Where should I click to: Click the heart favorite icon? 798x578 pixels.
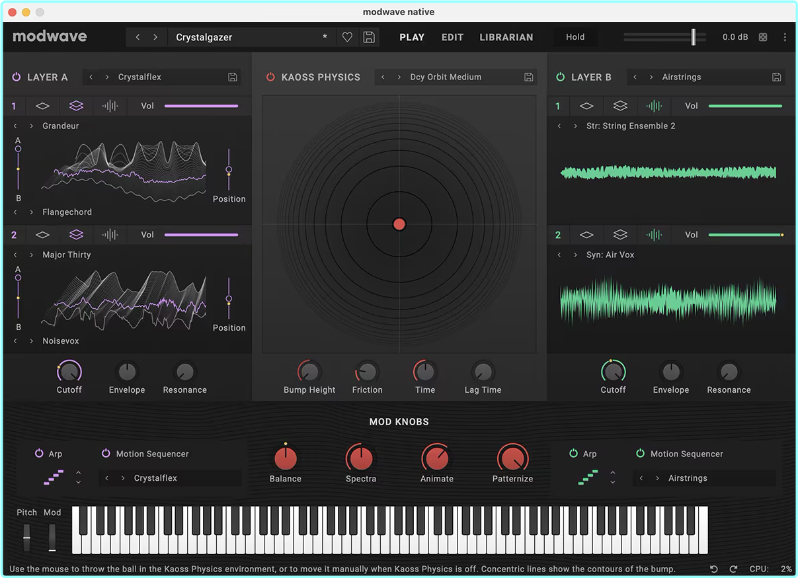(347, 37)
